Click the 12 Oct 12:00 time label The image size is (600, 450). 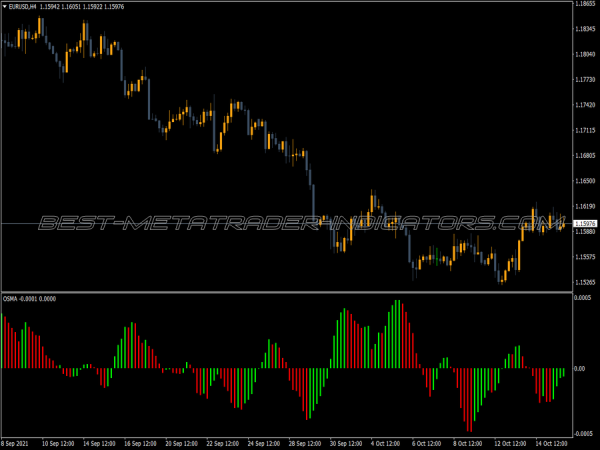[x=510, y=444]
